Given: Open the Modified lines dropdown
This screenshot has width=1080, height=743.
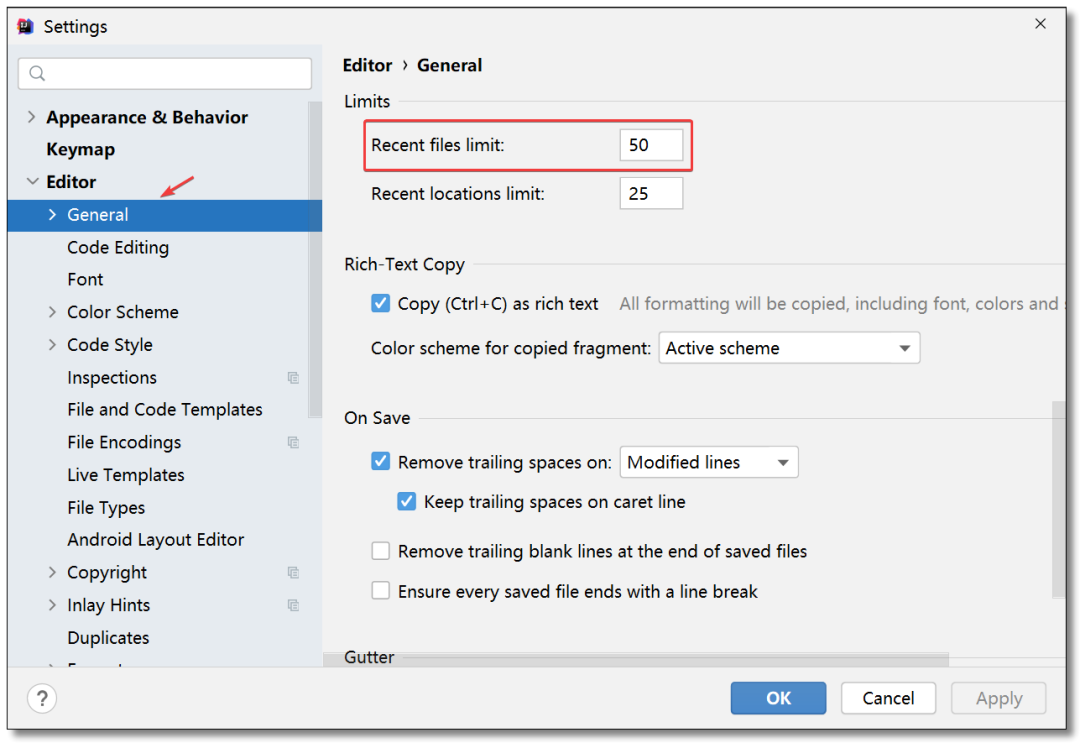Looking at the screenshot, I should [x=709, y=462].
